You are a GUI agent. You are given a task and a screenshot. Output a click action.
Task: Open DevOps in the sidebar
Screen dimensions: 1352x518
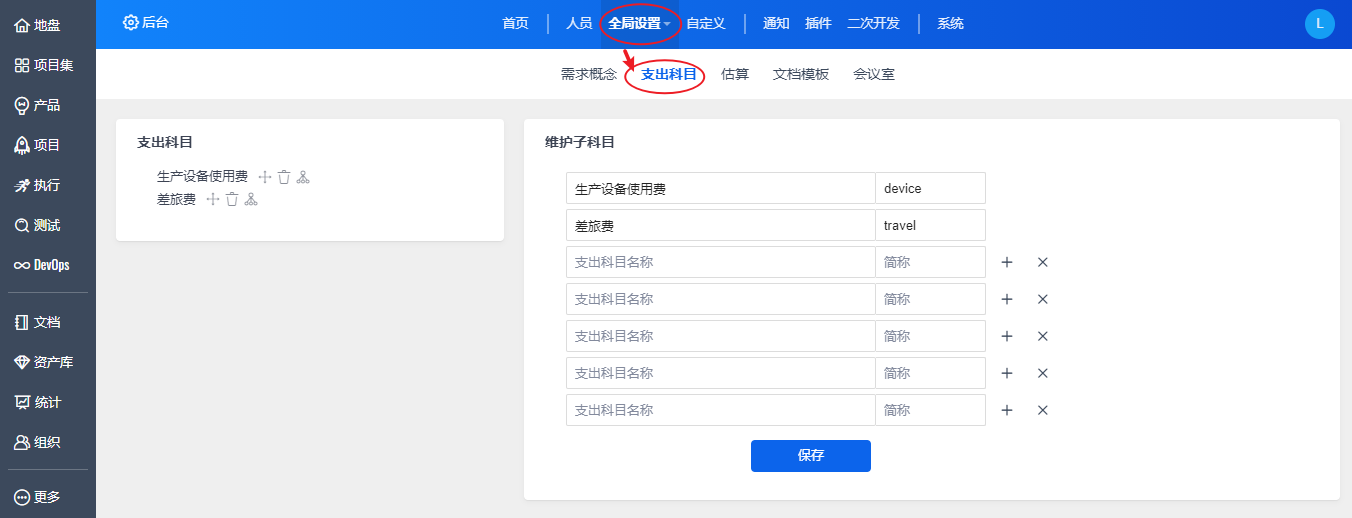(44, 265)
